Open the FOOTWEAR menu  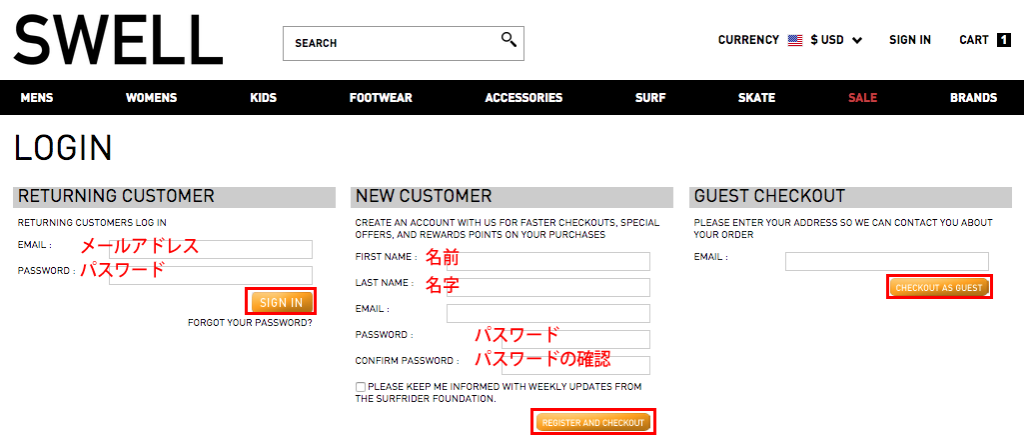(x=381, y=98)
